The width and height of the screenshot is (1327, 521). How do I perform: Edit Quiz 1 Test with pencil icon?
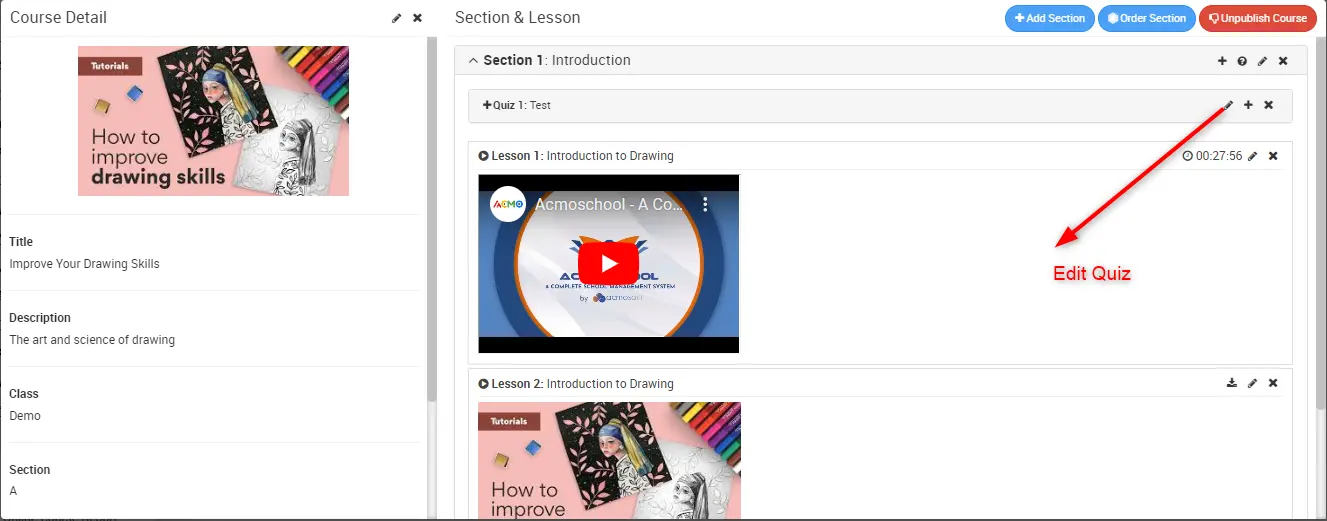point(1229,105)
